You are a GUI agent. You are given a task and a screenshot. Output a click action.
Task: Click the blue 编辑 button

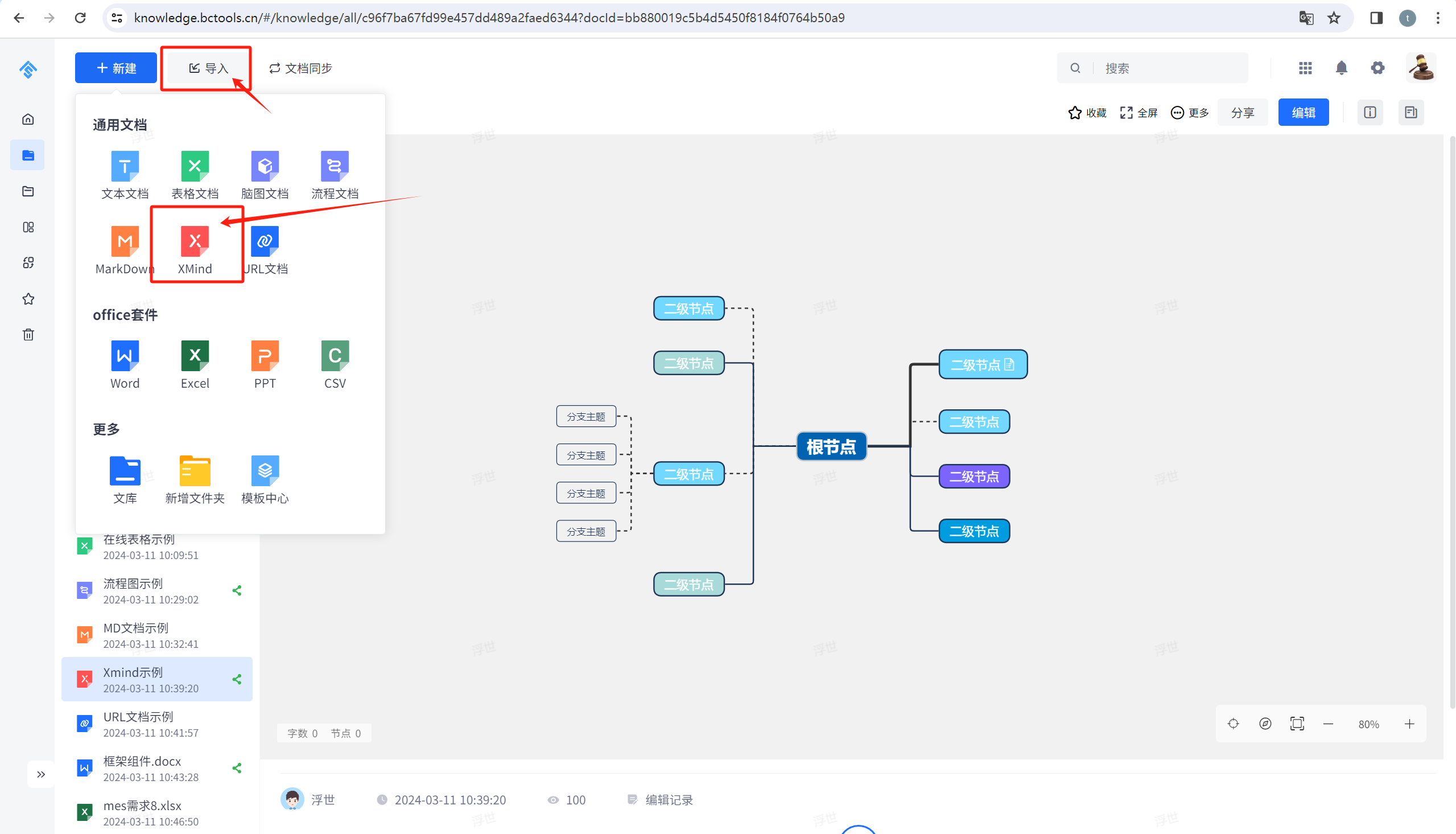[1303, 113]
